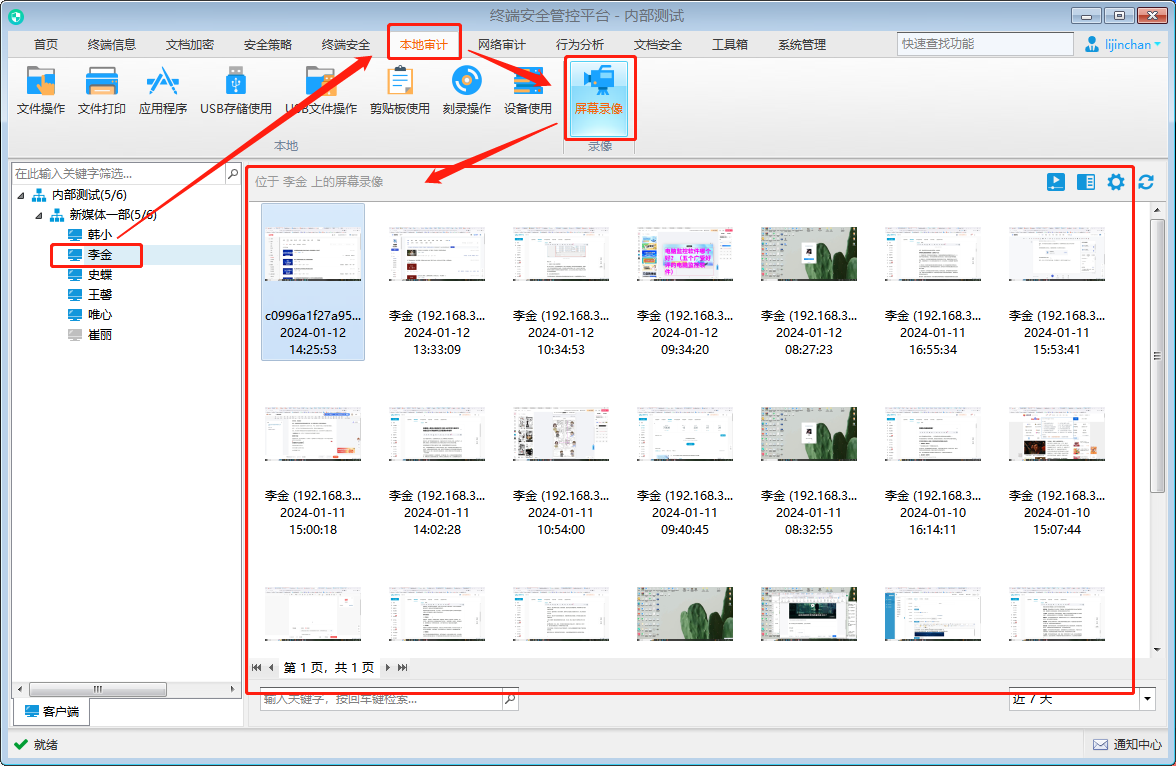Screen dimensions: 1176x766
Task: Select recording thumbnail dated 2024-01-12 09:34:20
Action: pyautogui.click(x=685, y=291)
